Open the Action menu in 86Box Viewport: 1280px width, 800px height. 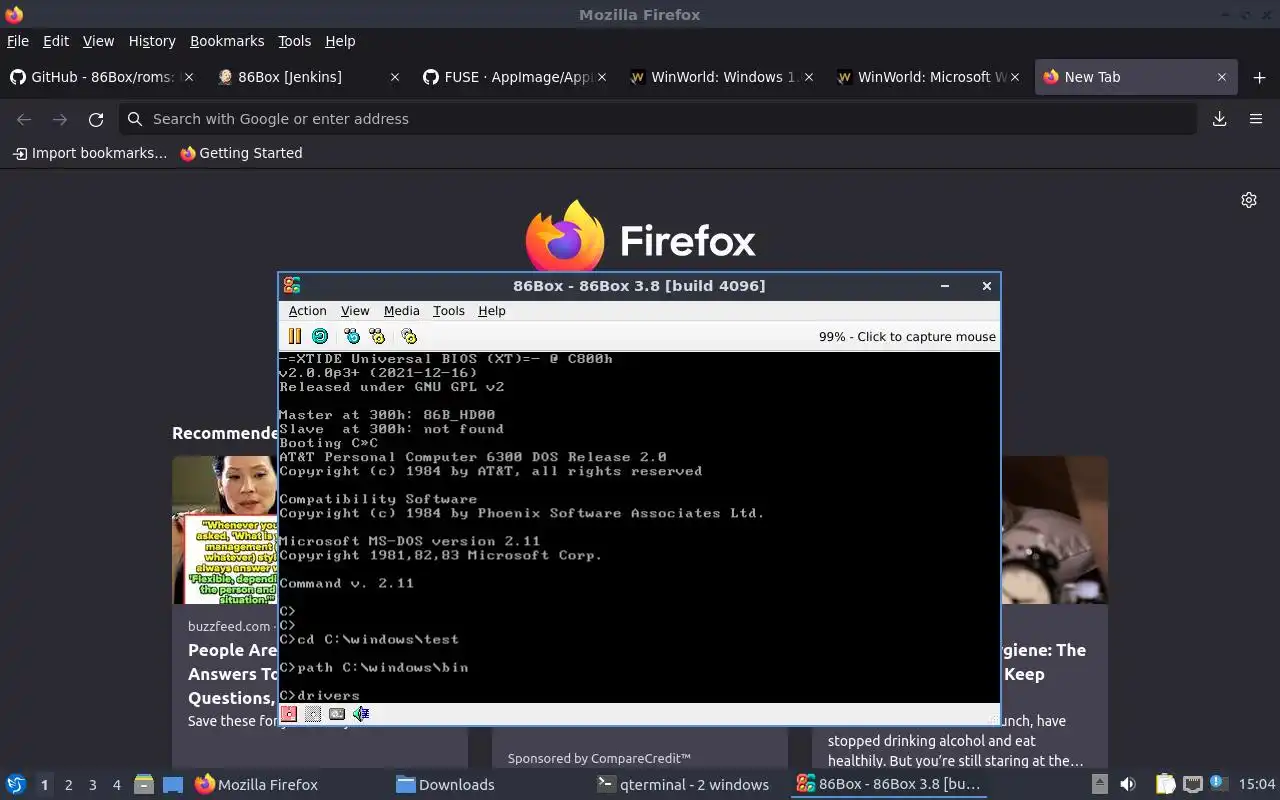pyautogui.click(x=307, y=311)
